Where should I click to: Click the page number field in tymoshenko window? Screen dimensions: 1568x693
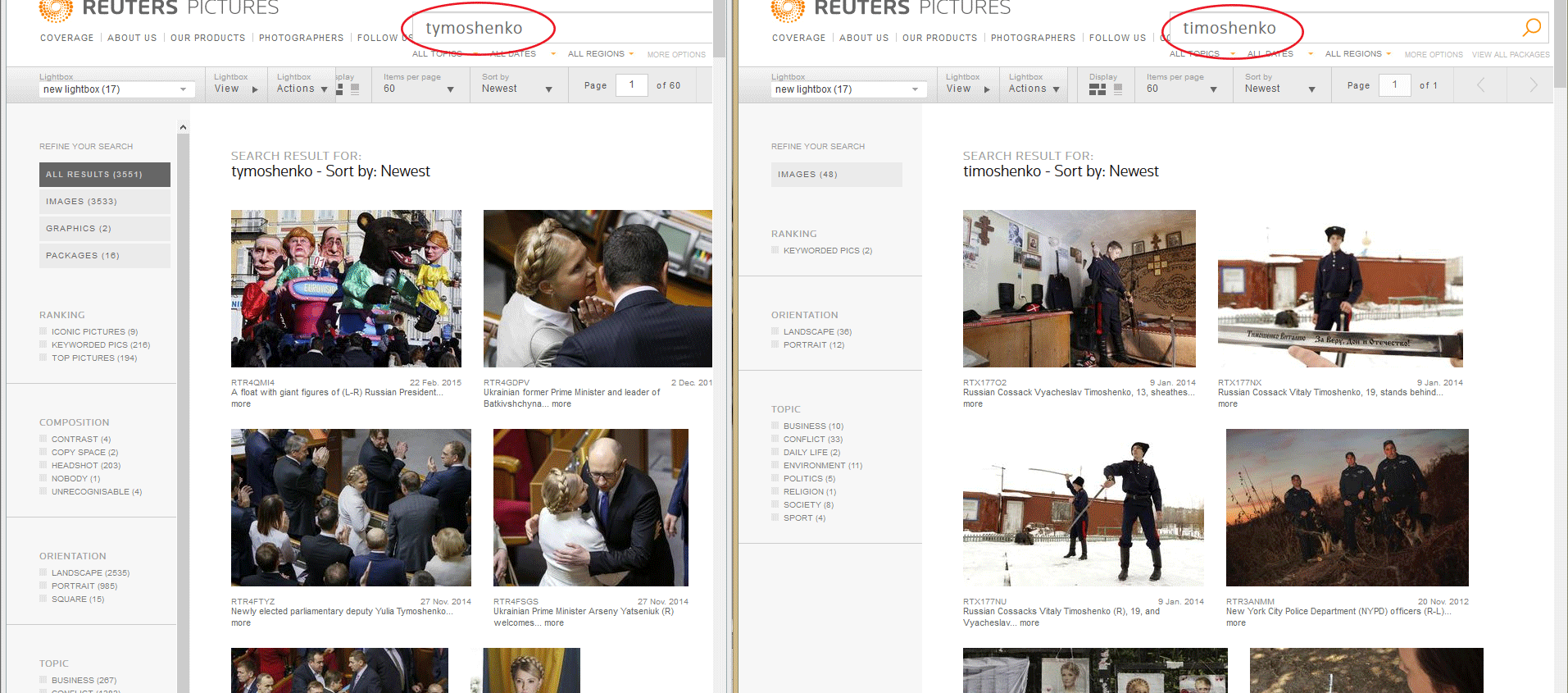pos(631,85)
